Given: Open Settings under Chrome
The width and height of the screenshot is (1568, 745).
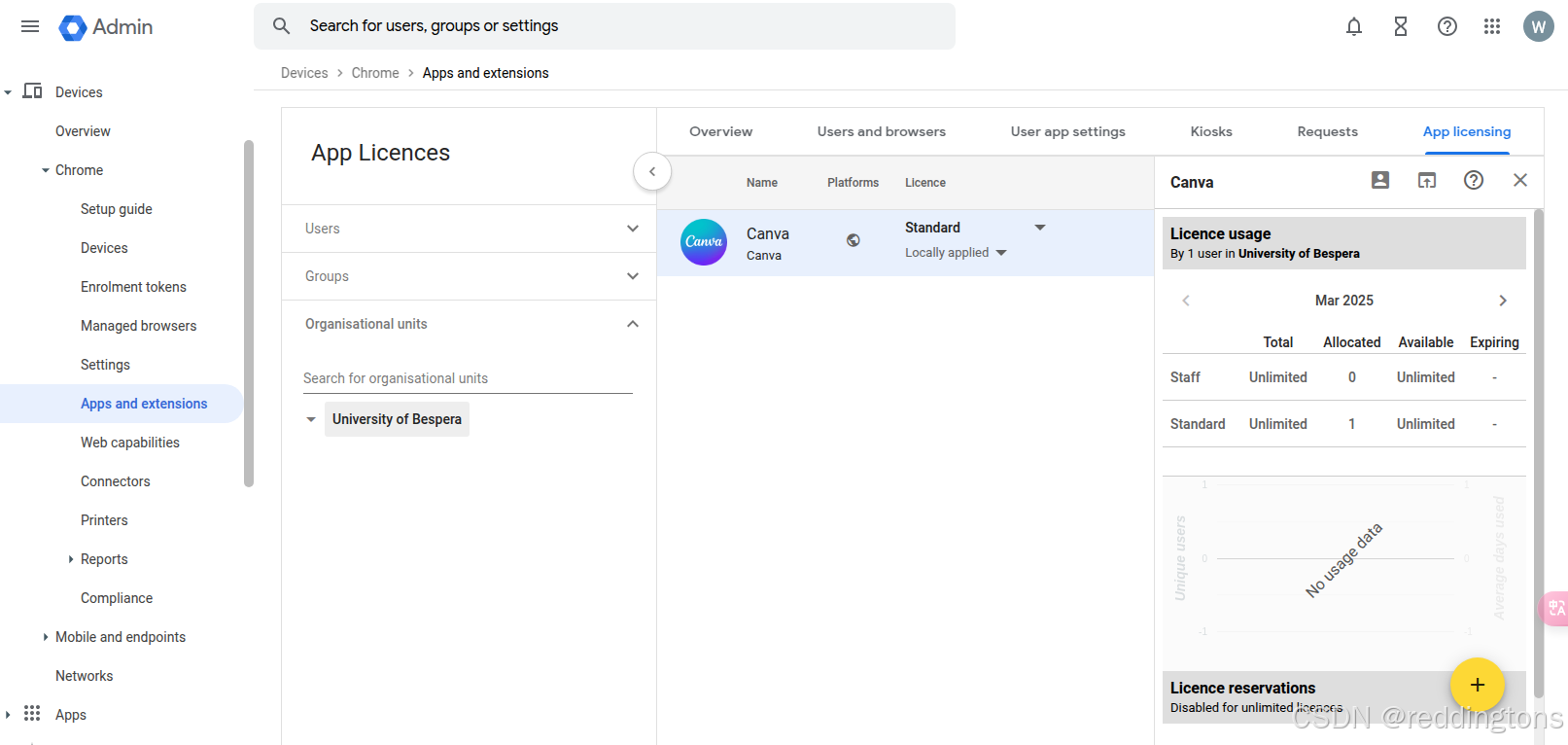Looking at the screenshot, I should pos(105,365).
